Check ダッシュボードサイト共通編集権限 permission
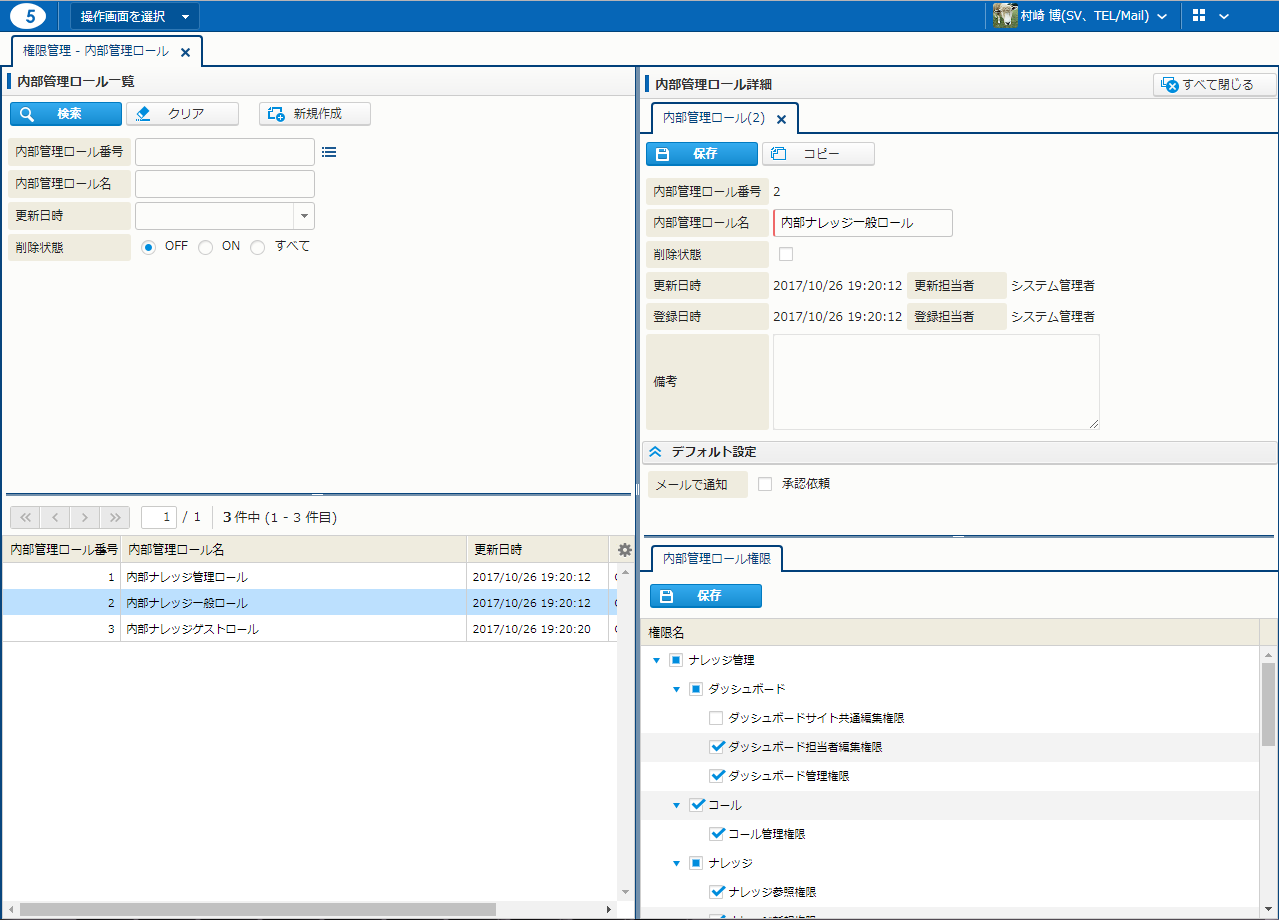The image size is (1279, 920). click(716, 718)
